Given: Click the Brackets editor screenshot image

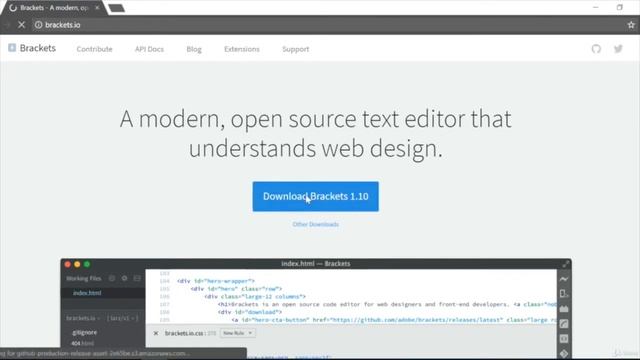Looking at the screenshot, I should coord(316,309).
